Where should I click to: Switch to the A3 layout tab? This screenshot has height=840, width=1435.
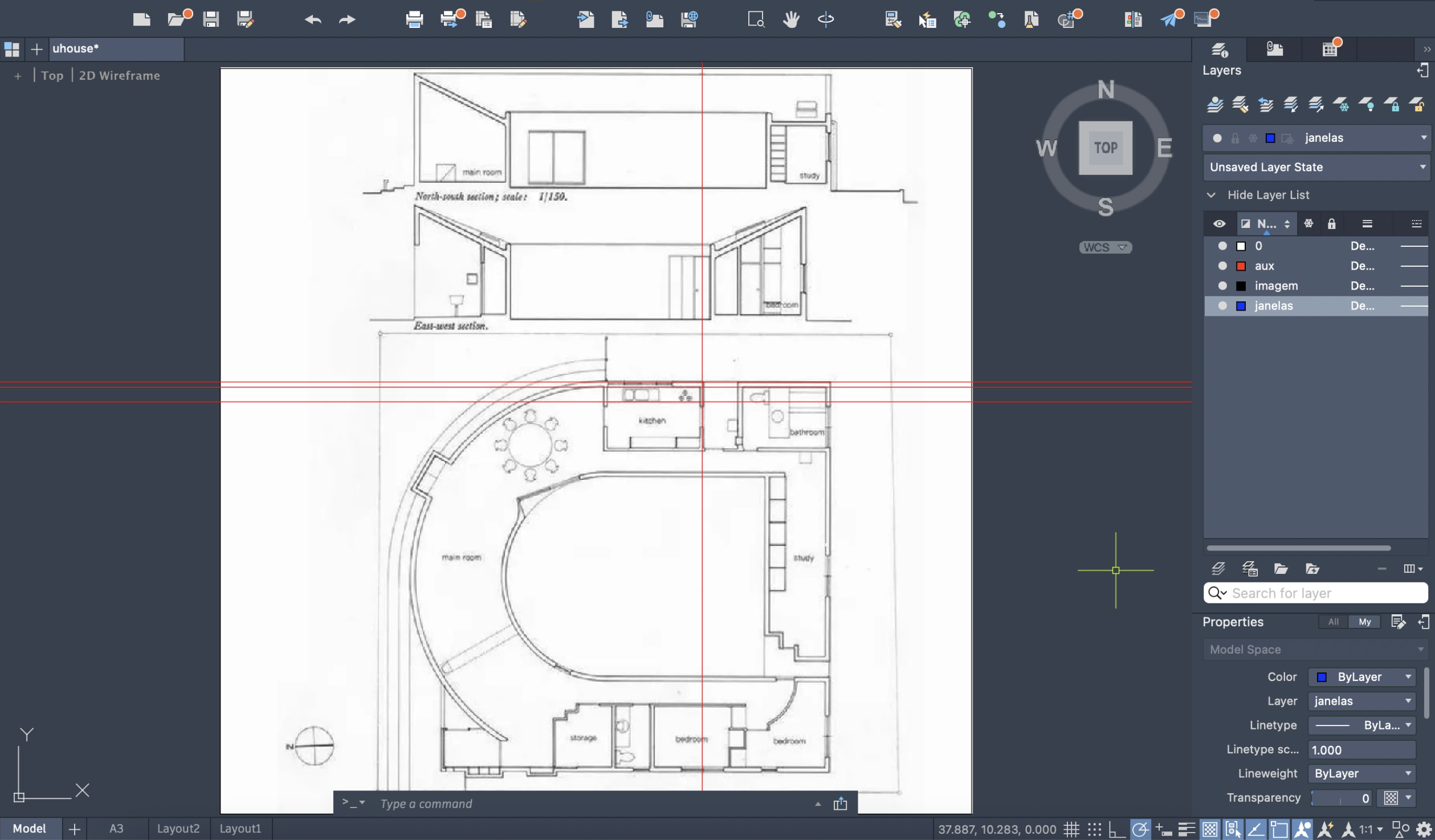click(116, 828)
